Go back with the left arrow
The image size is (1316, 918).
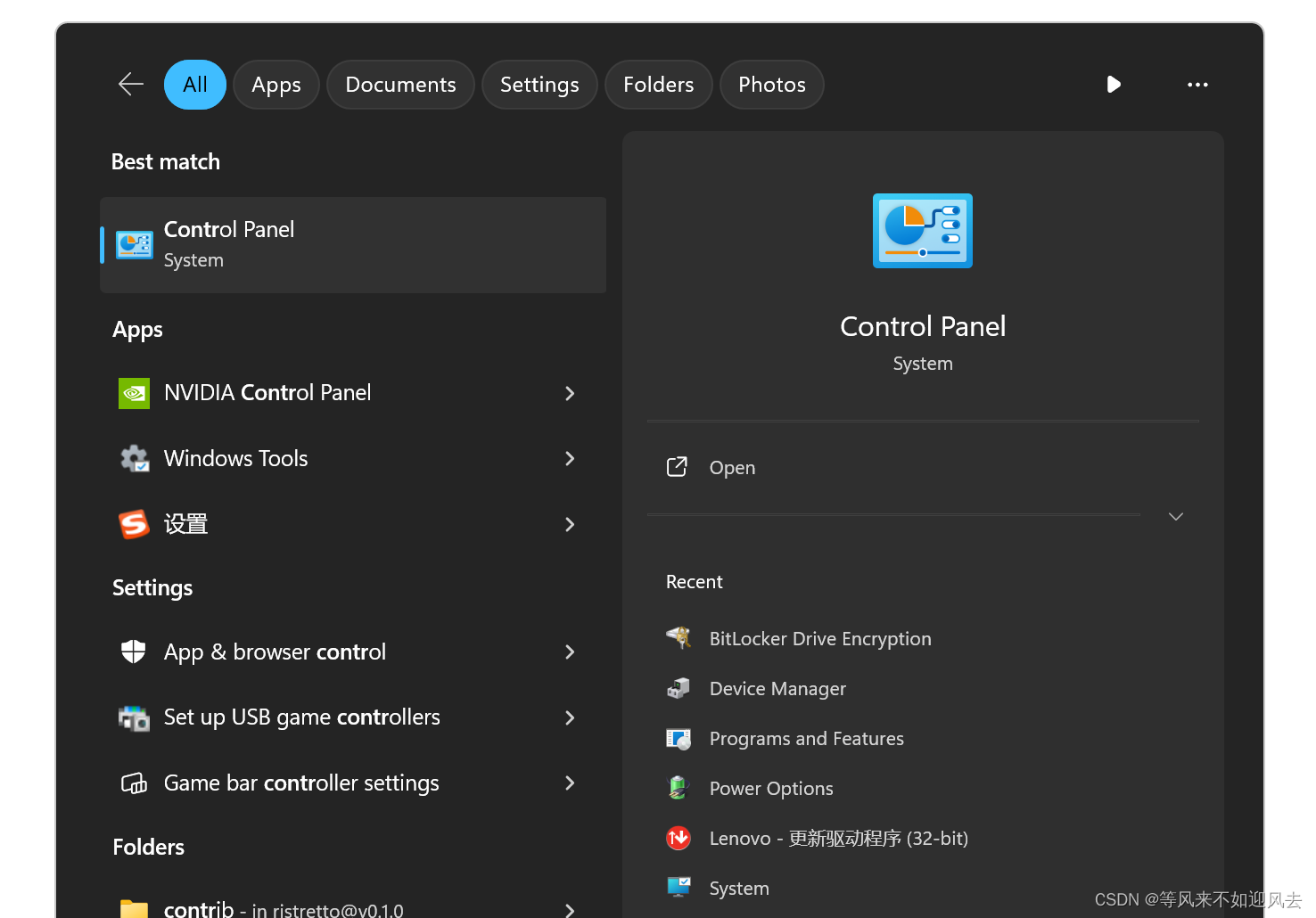[131, 85]
